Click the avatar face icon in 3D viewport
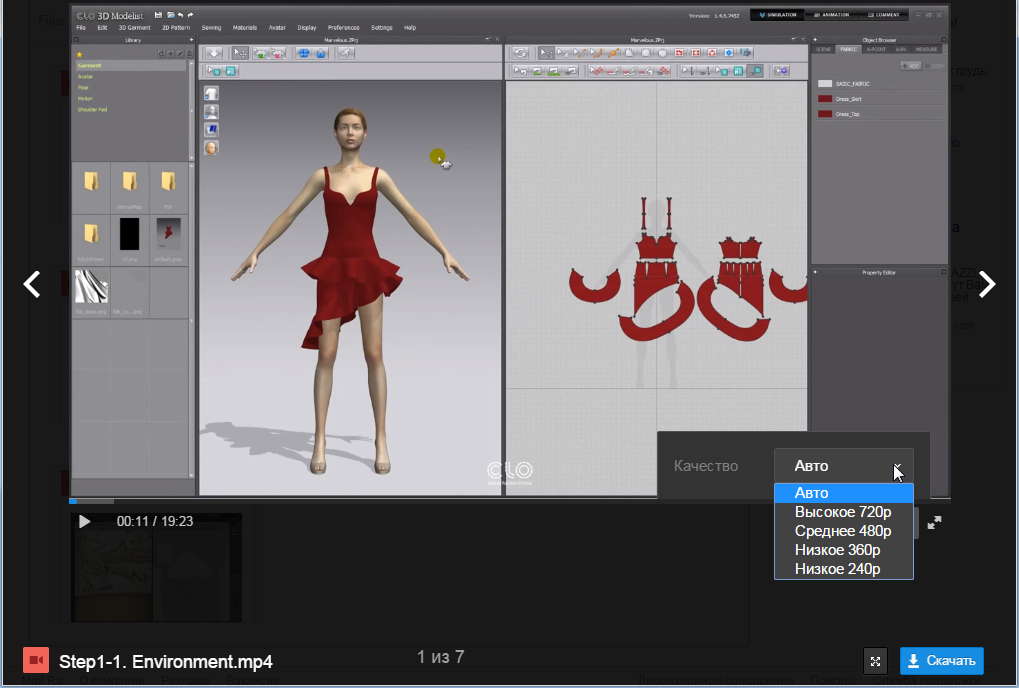This screenshot has width=1019, height=688. pyautogui.click(x=212, y=148)
